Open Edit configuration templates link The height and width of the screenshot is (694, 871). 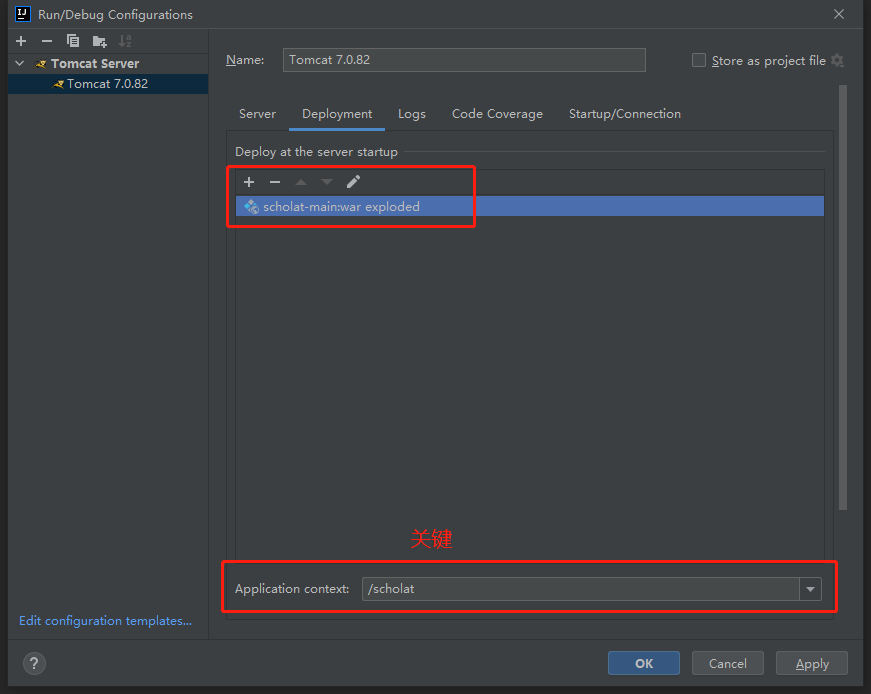106,621
